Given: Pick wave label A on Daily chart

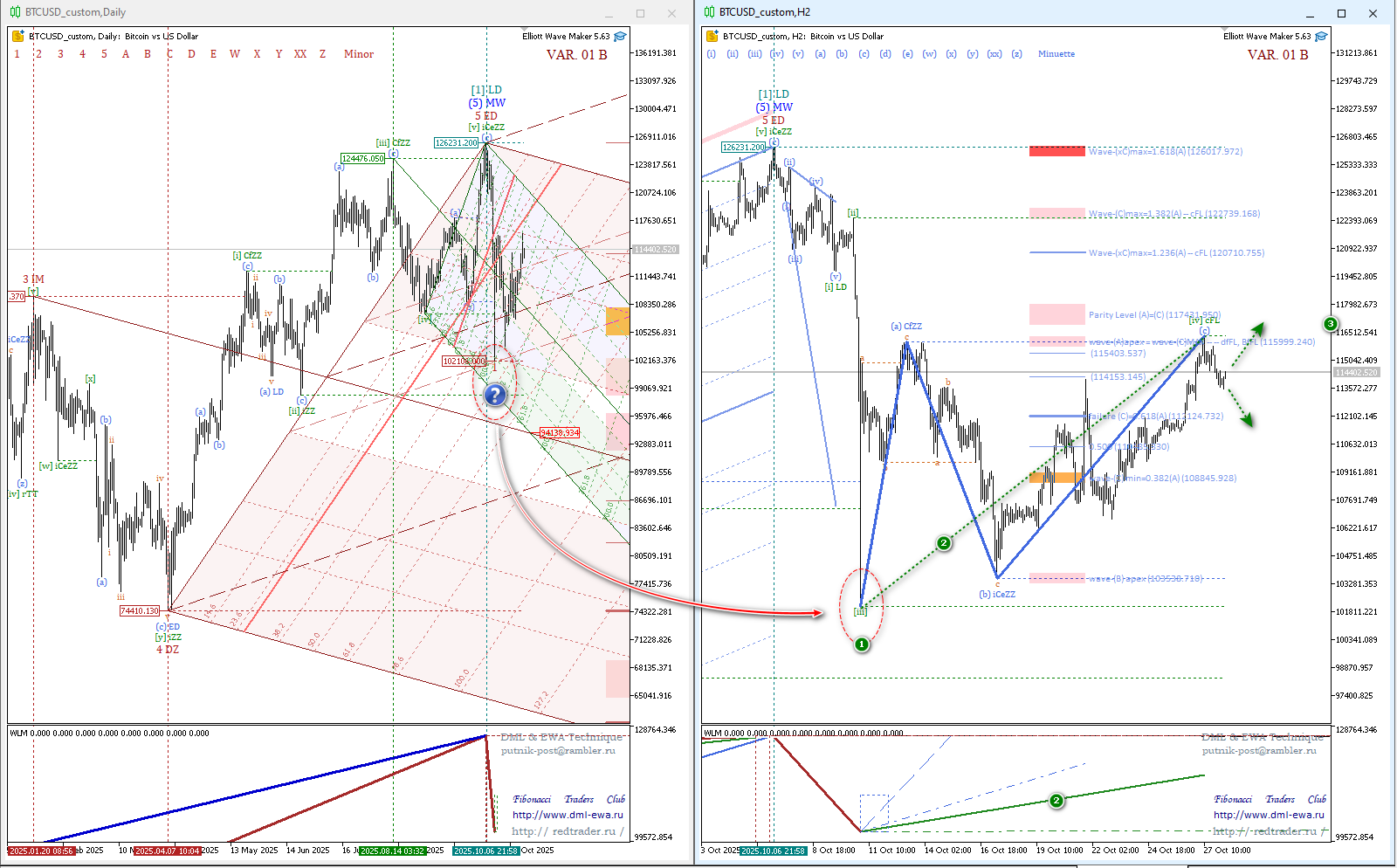Looking at the screenshot, I should (126, 54).
